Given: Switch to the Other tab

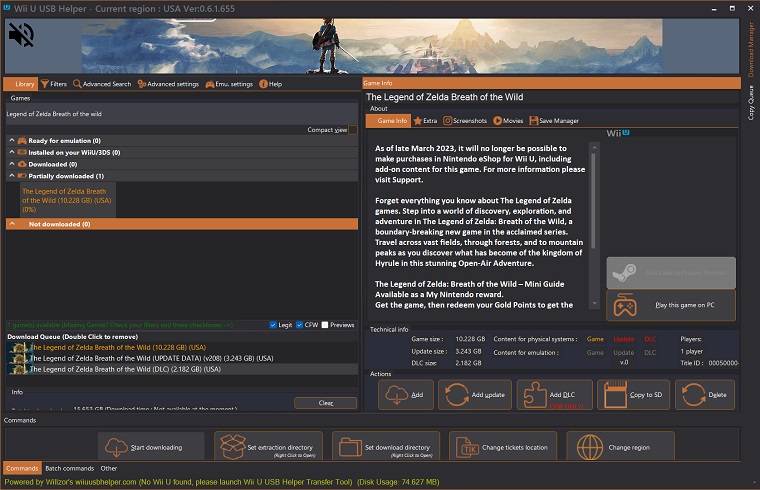Looking at the screenshot, I should (x=109, y=468).
